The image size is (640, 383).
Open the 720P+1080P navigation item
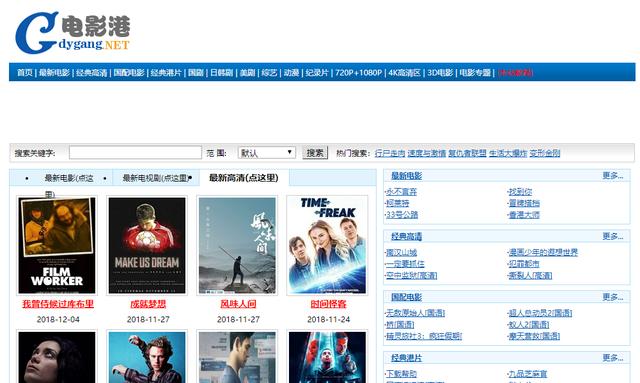pyautogui.click(x=358, y=73)
